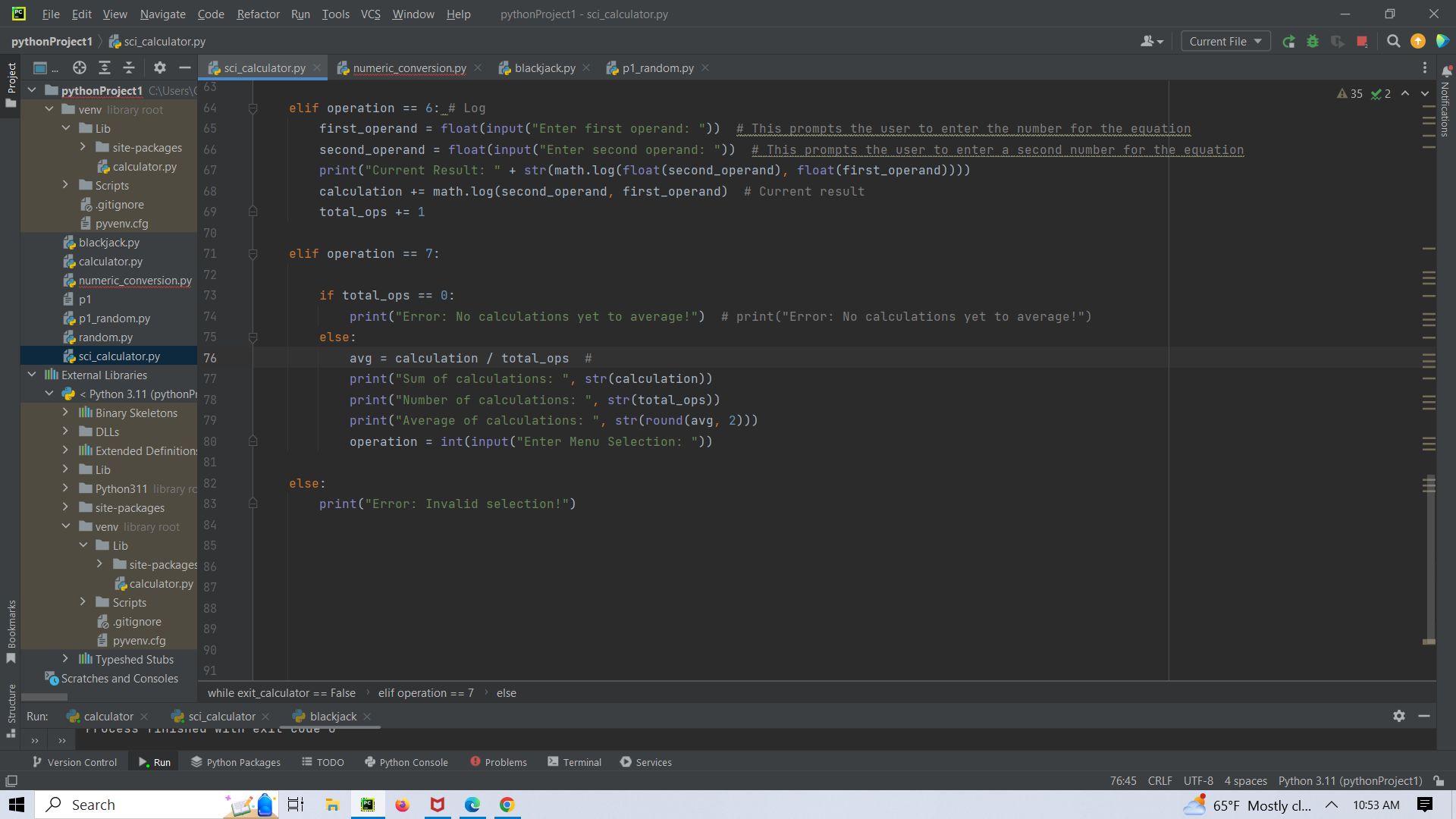Collapse the pythonProject1 root folder

tap(32, 90)
